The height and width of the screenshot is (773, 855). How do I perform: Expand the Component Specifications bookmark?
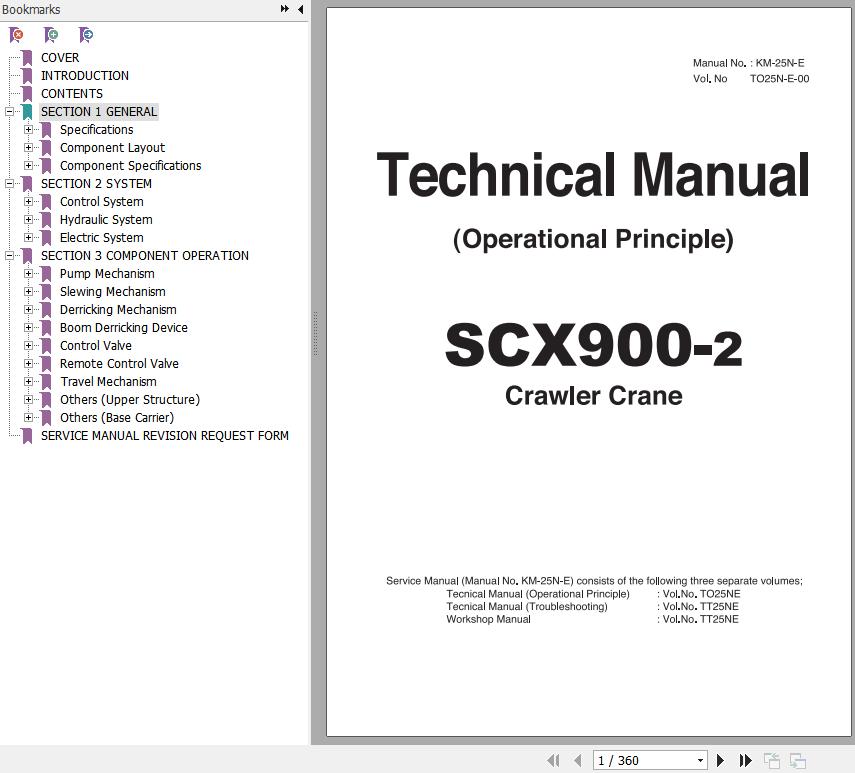click(x=28, y=166)
